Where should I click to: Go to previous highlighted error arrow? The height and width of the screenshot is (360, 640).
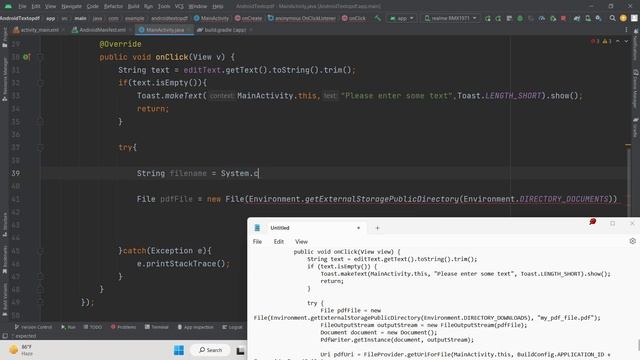tap(618, 41)
